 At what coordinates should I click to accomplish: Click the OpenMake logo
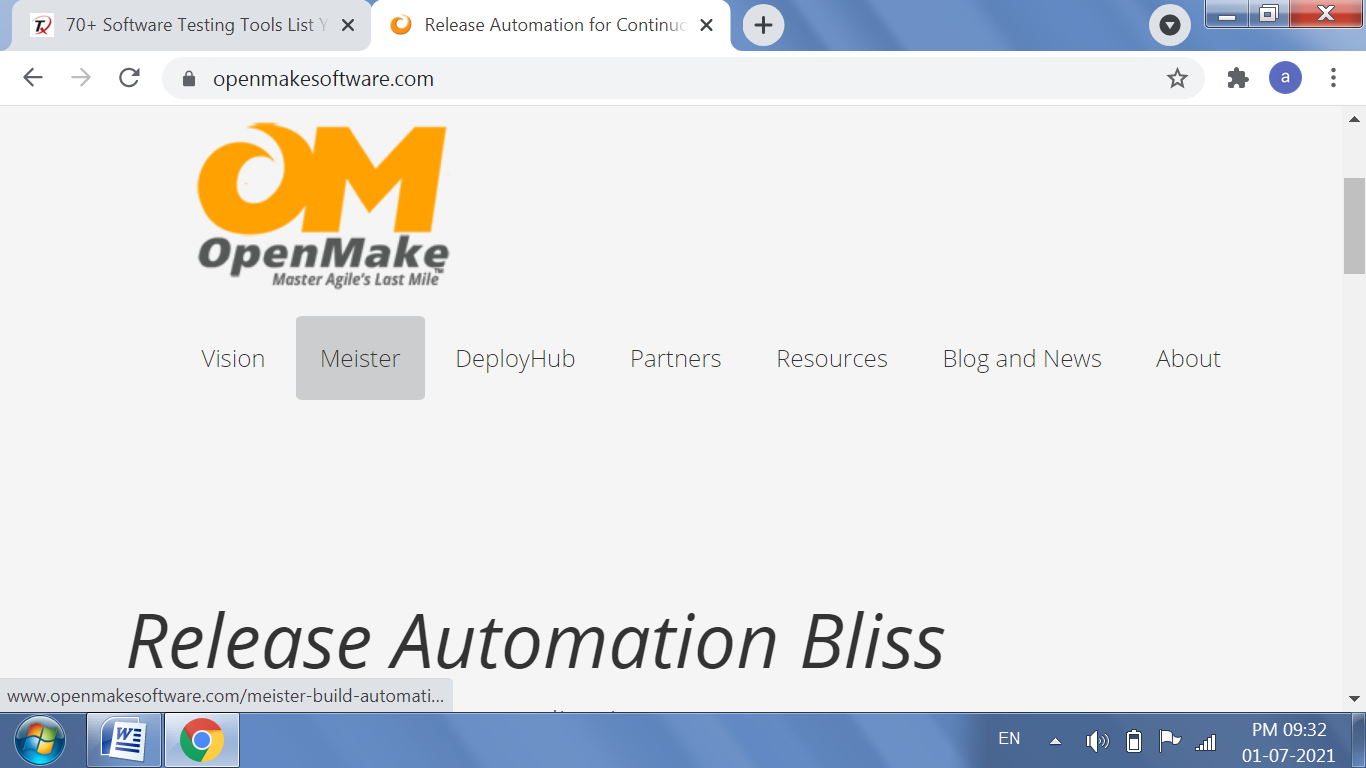[322, 205]
